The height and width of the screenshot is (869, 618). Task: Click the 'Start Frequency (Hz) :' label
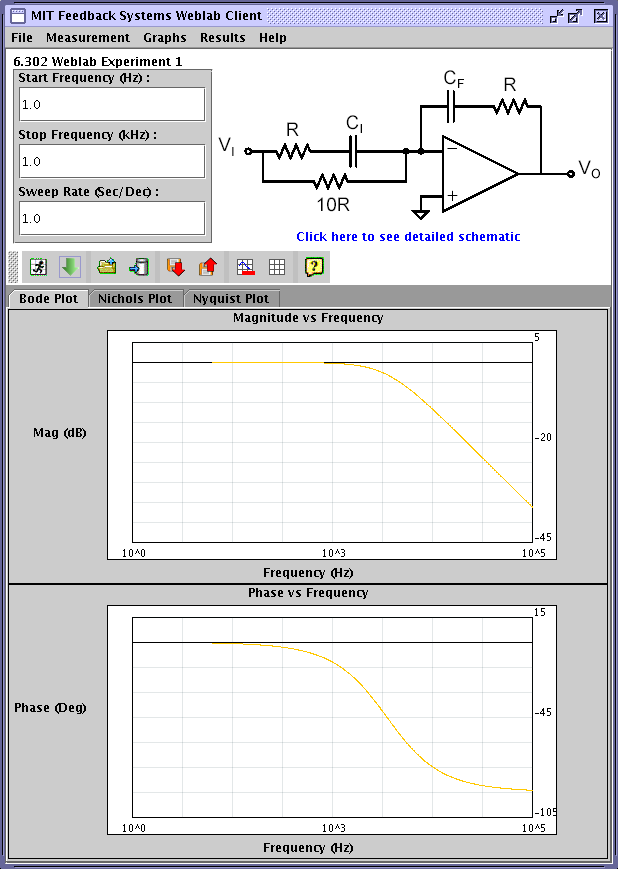(x=84, y=78)
